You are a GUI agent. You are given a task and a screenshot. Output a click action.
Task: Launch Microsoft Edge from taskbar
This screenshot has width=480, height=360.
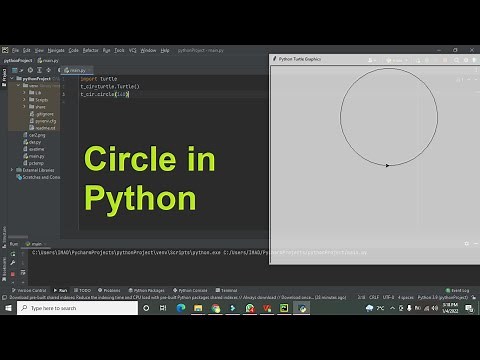pos(181,308)
